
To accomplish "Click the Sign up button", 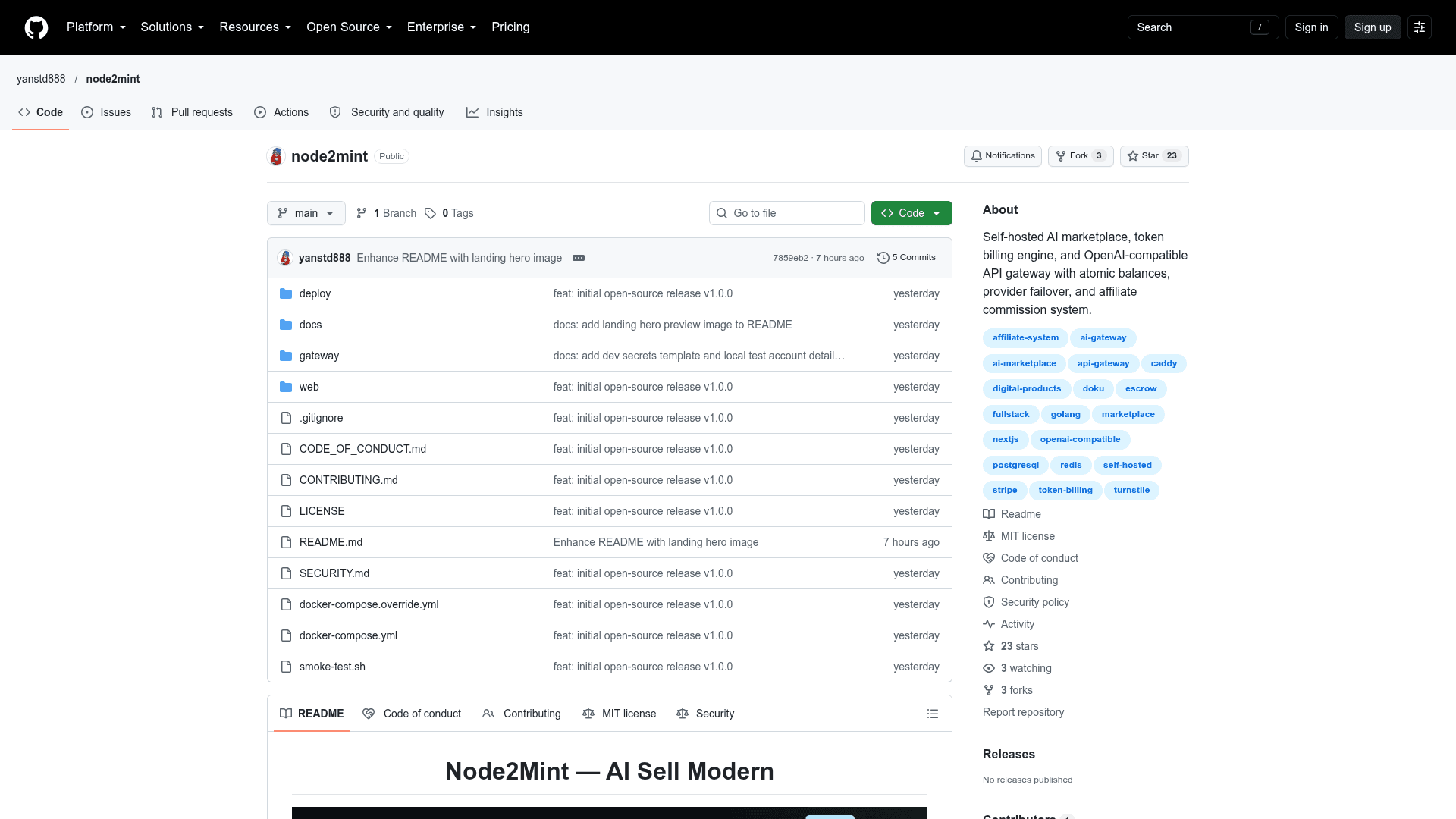I will 1373,27.
